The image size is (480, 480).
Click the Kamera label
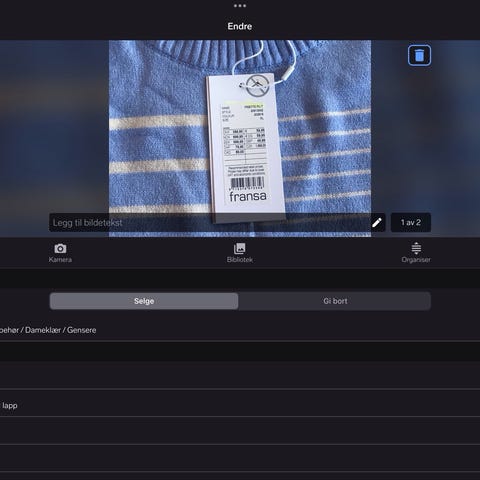click(x=60, y=260)
